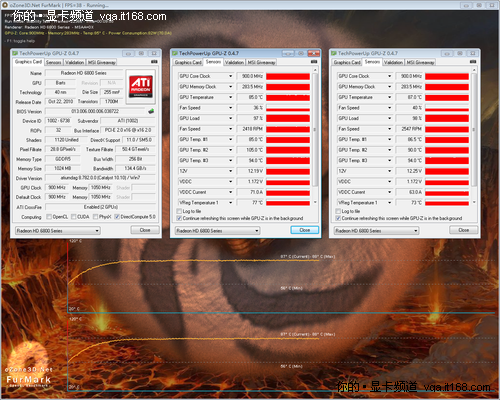This screenshot has width=500, height=400.
Task: Click the GPU-Z title icon of the middle window
Action: [174, 53]
